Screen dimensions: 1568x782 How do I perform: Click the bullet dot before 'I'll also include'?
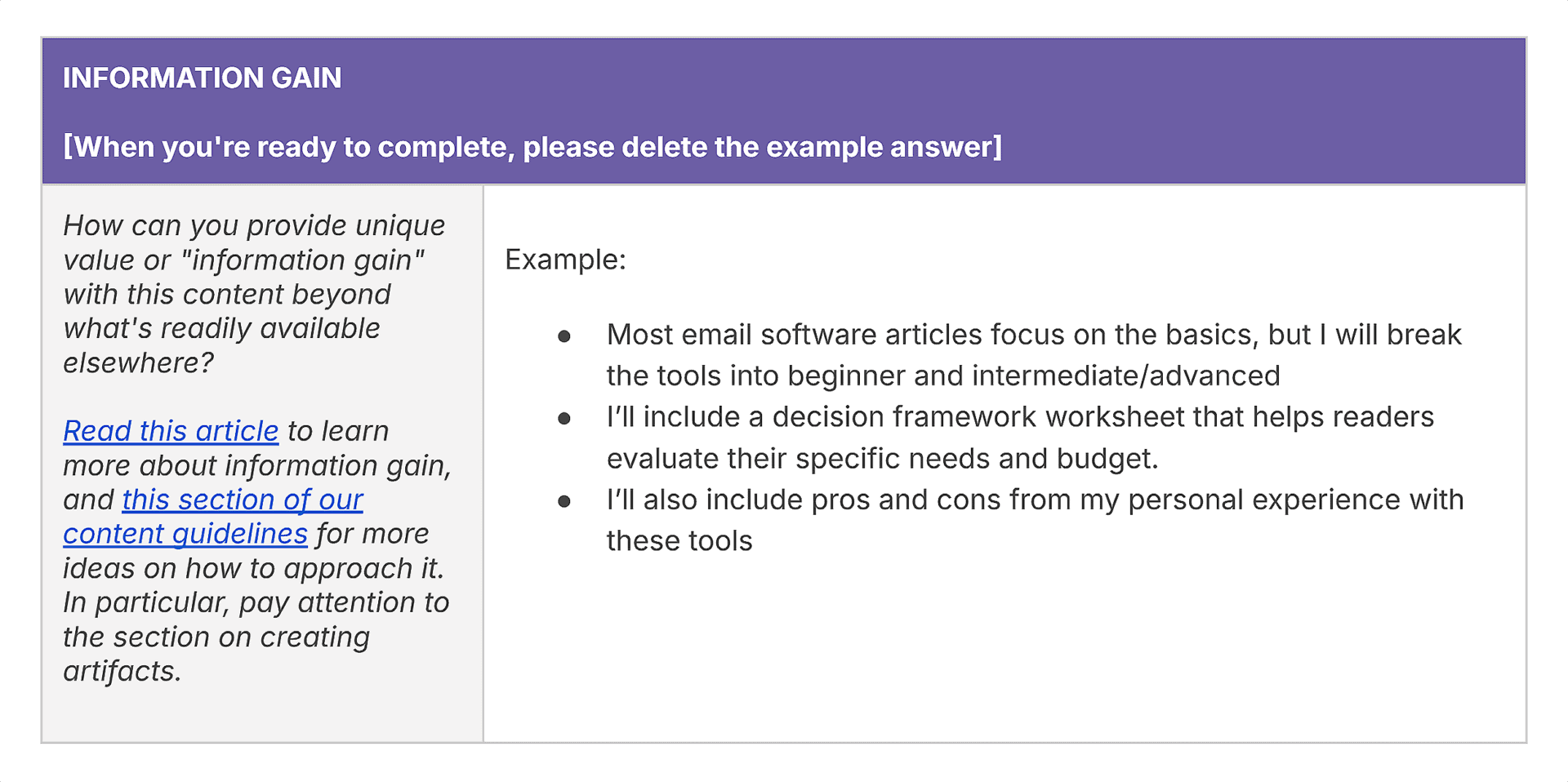[563, 501]
